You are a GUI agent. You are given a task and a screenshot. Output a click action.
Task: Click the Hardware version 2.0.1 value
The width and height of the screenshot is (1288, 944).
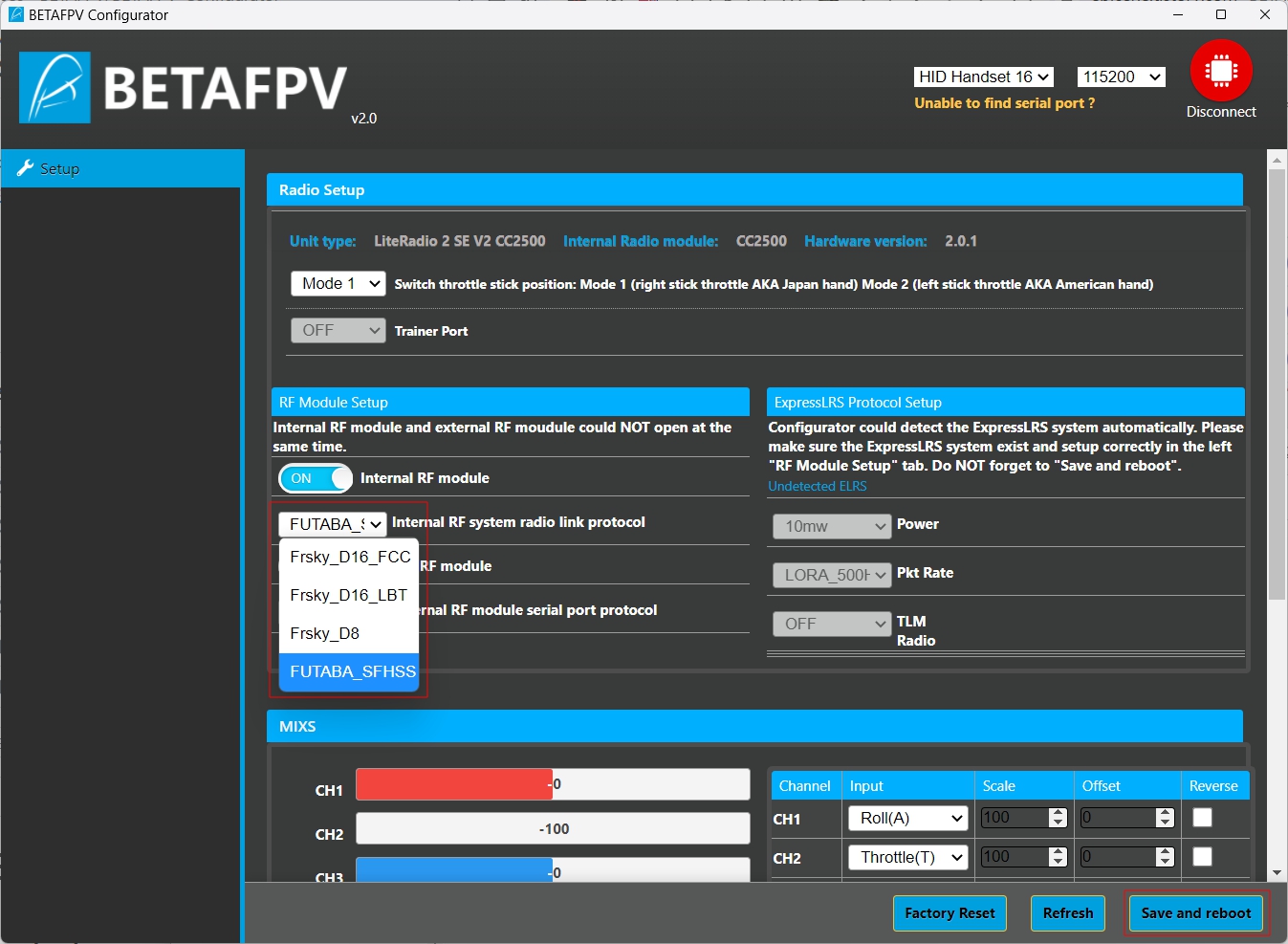pyautogui.click(x=961, y=241)
